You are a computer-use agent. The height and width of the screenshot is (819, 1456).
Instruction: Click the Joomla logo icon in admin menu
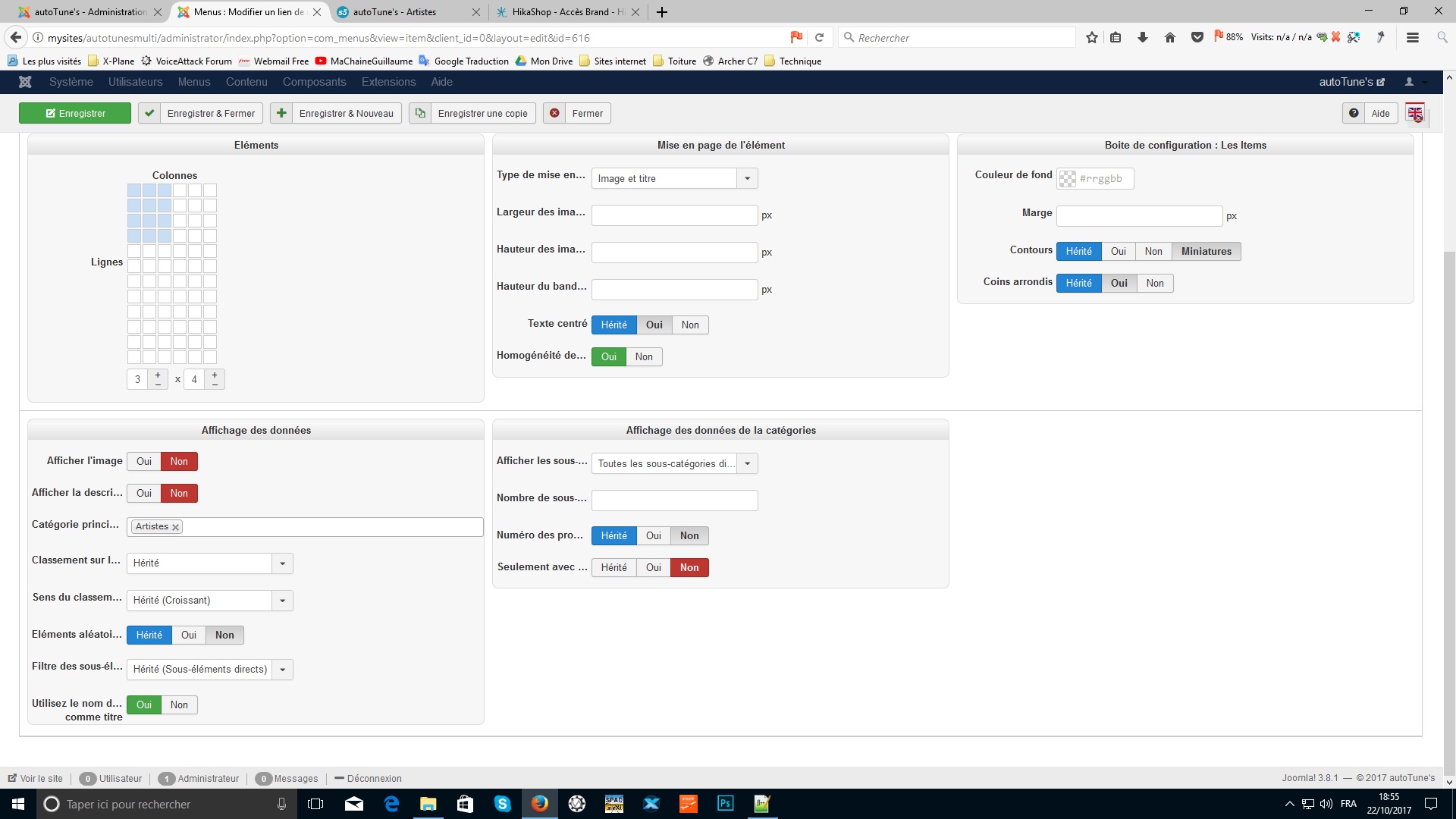(x=25, y=82)
